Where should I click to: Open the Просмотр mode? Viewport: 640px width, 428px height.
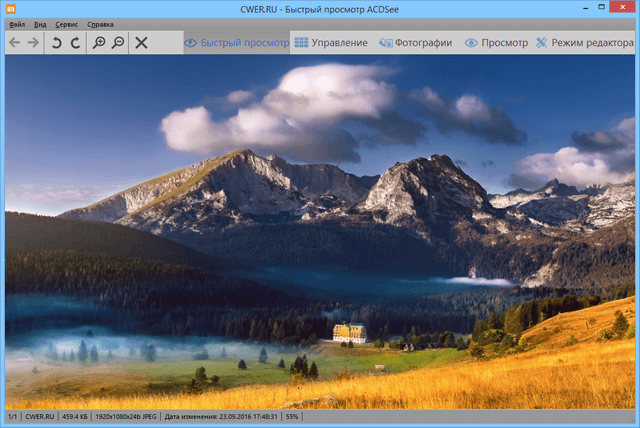pos(496,43)
